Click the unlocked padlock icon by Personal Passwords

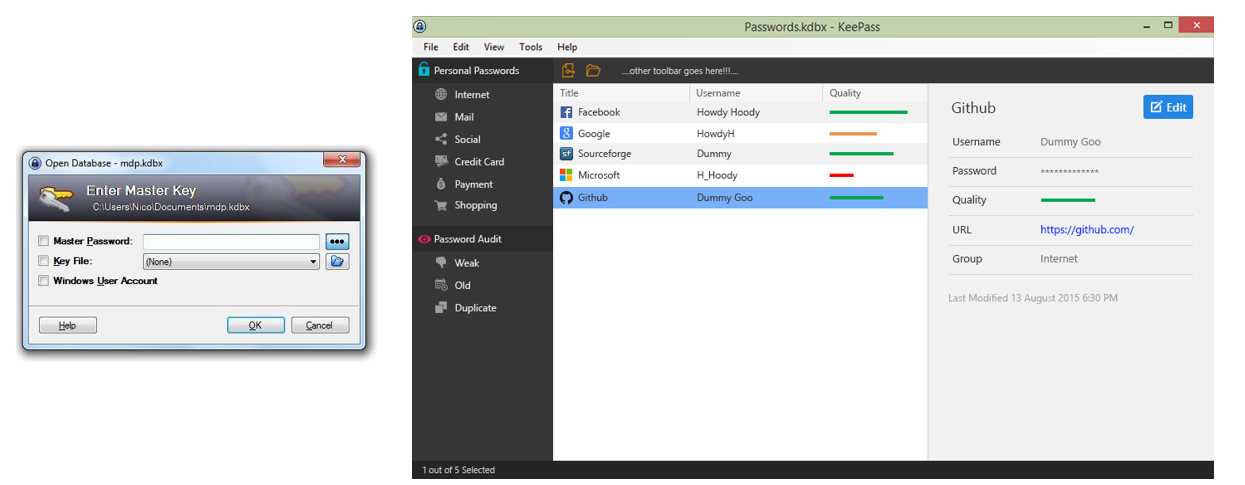424,70
